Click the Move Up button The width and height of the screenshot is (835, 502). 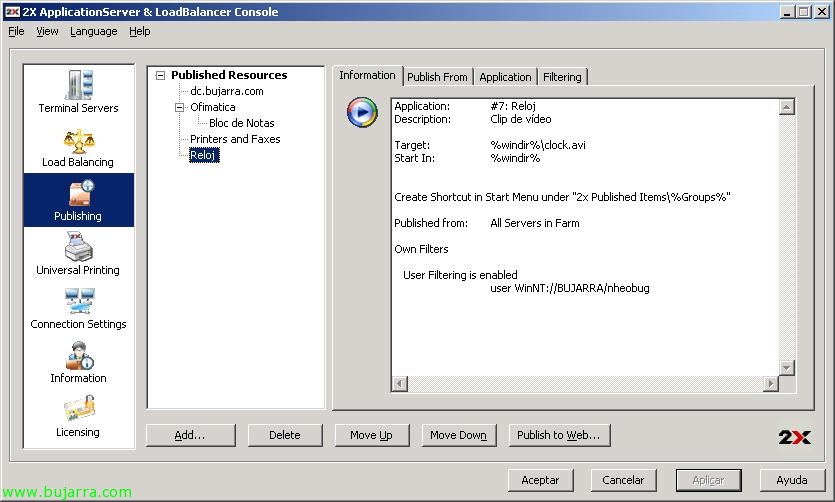pyautogui.click(x=372, y=435)
